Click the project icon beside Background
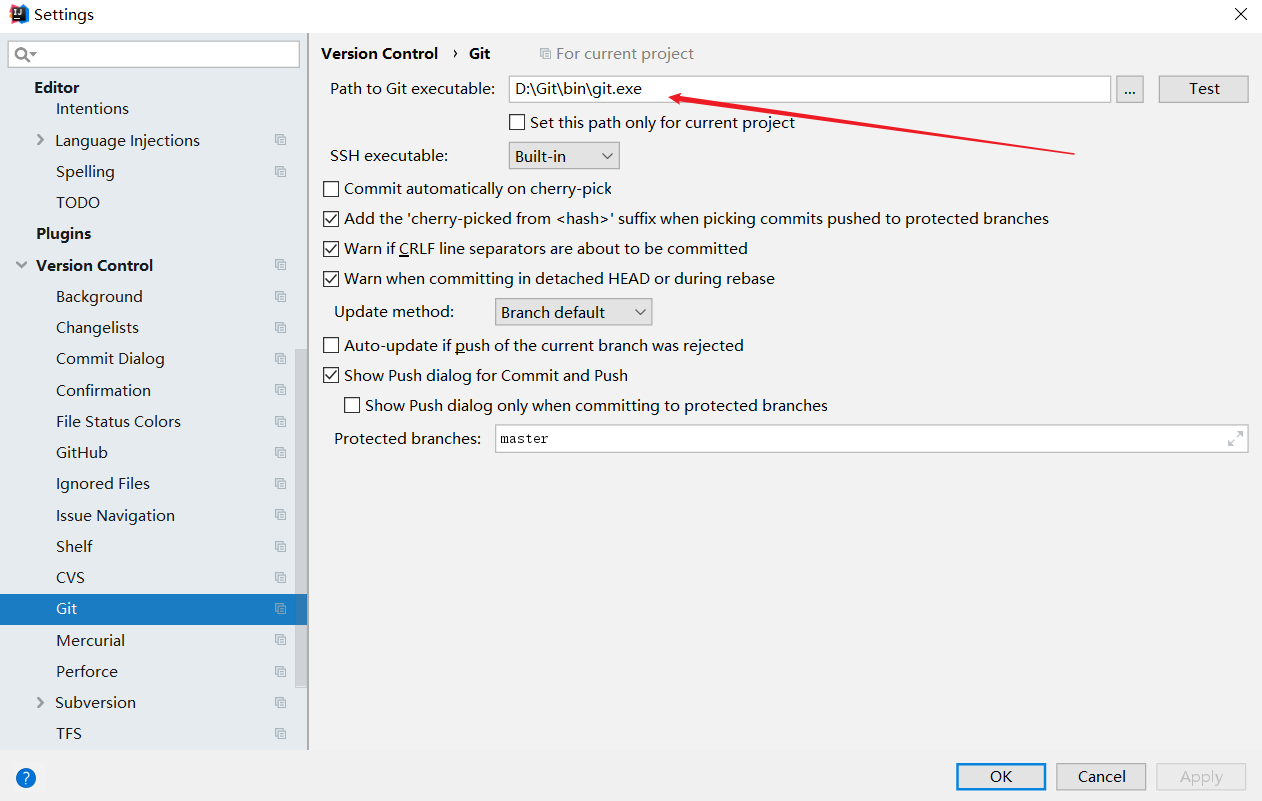 [x=280, y=296]
